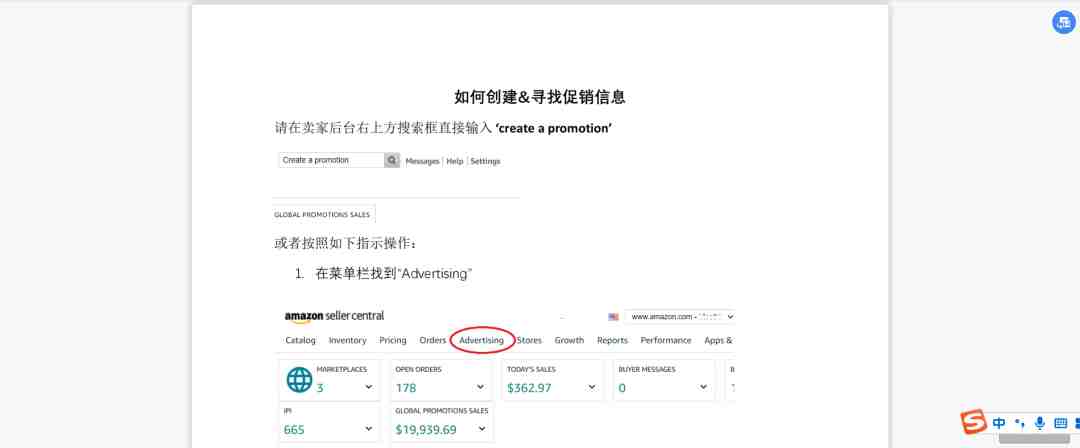Open the Pricing menu
This screenshot has width=1080, height=448.
[x=393, y=340]
